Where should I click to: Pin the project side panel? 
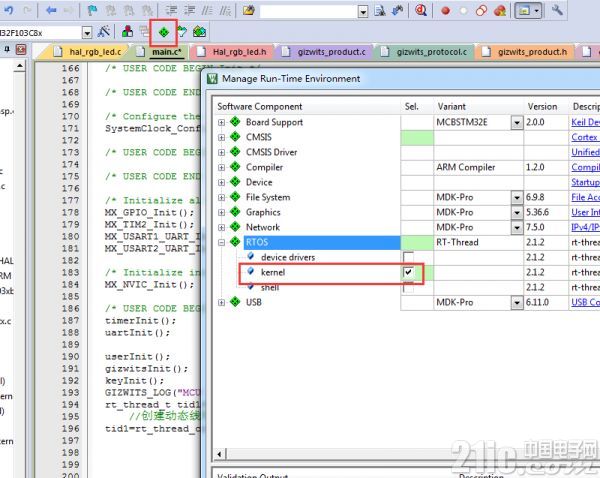click(x=7, y=49)
